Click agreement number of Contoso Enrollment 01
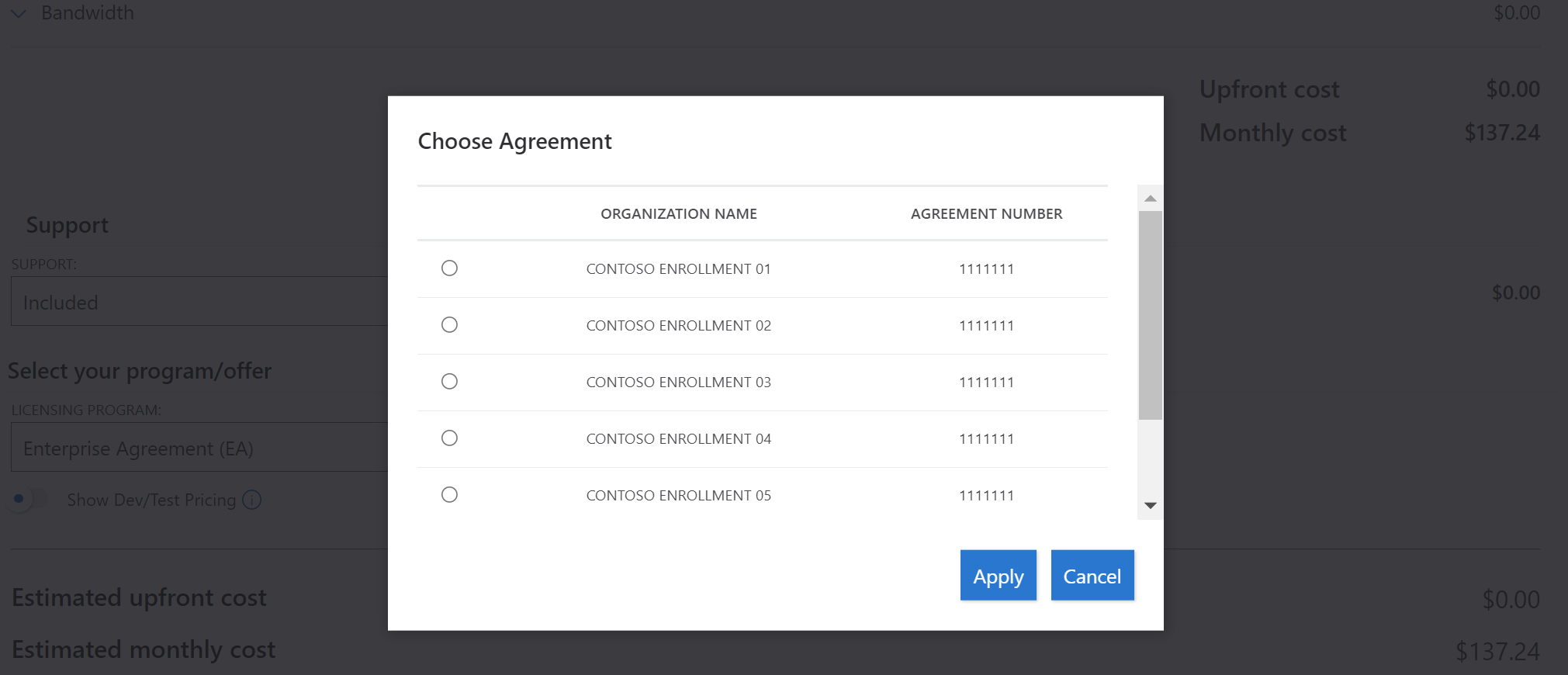Screen dimensions: 1568x675 point(986,269)
